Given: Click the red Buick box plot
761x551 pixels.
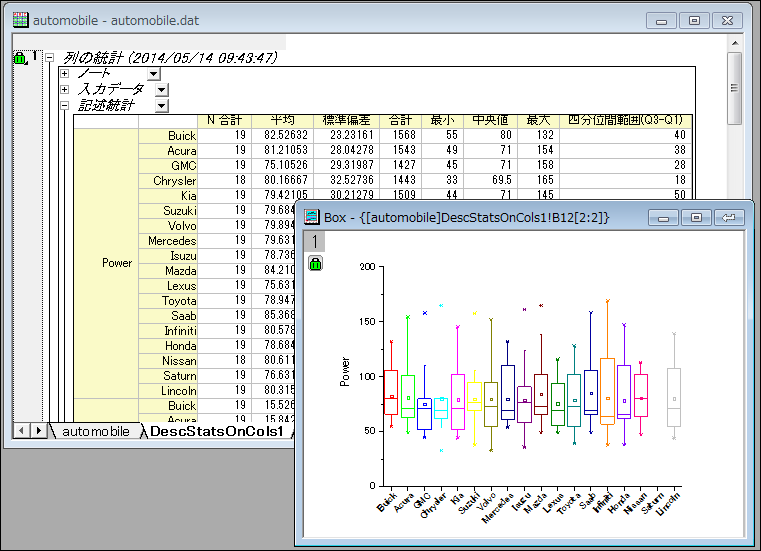Looking at the screenshot, I should click(x=391, y=392).
